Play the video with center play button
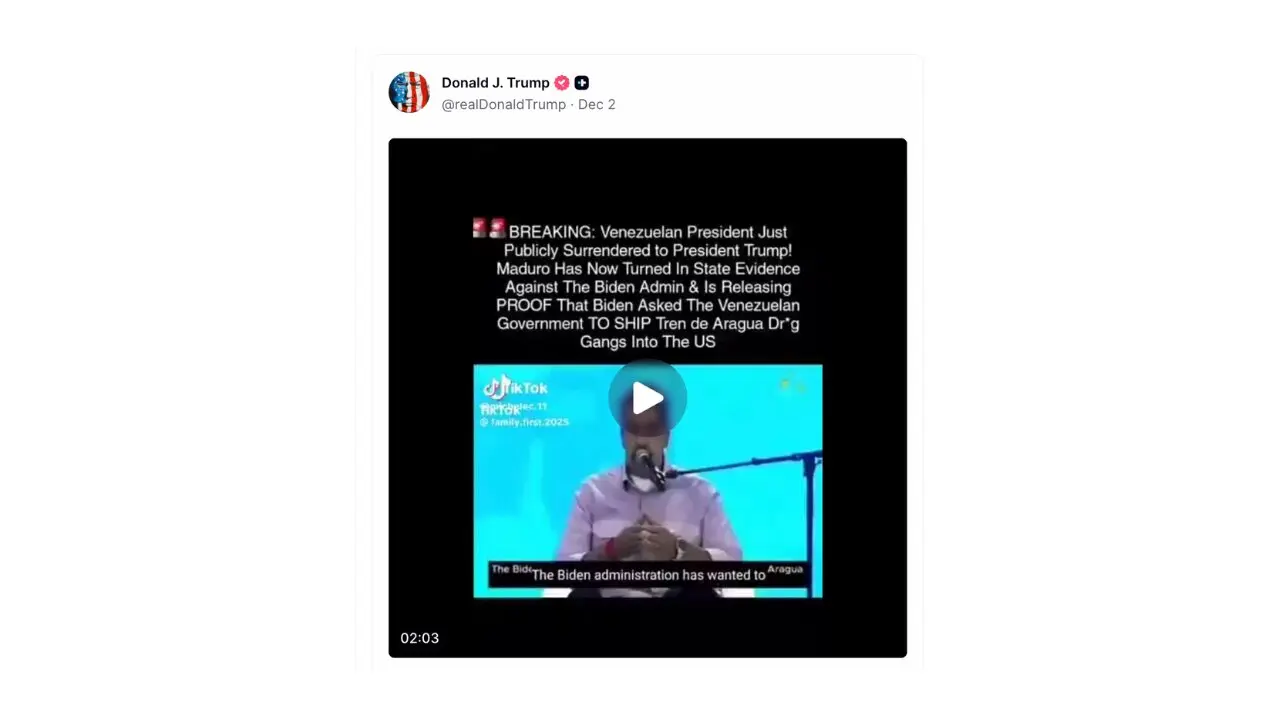 (x=648, y=398)
